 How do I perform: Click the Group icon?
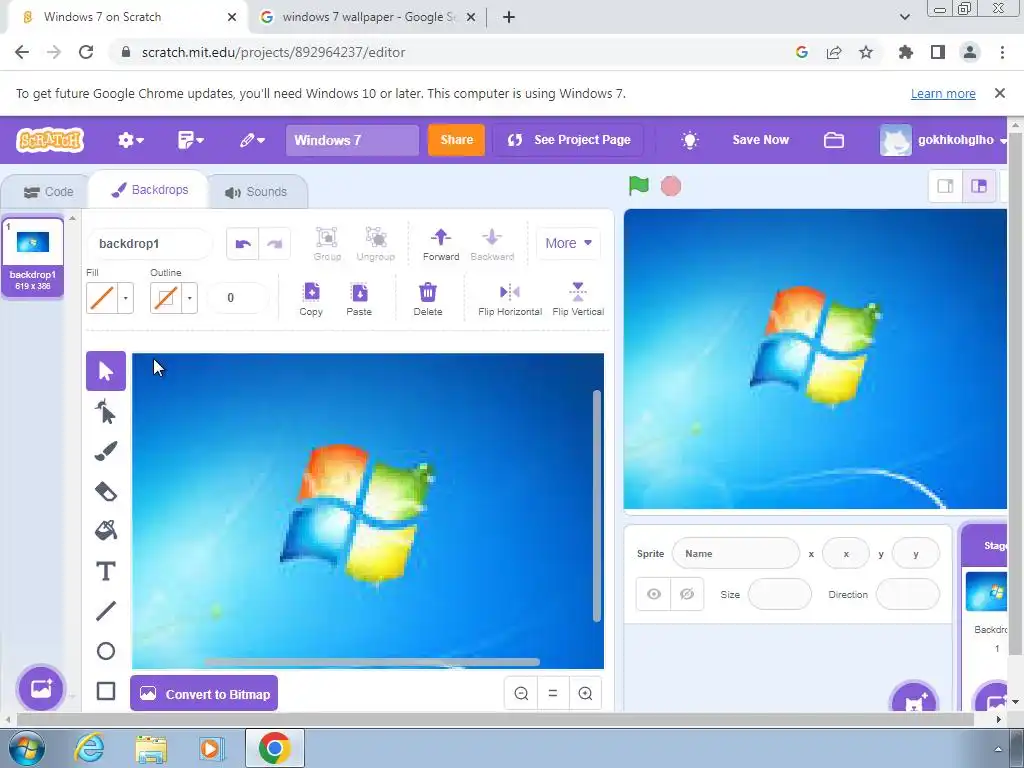tap(327, 244)
